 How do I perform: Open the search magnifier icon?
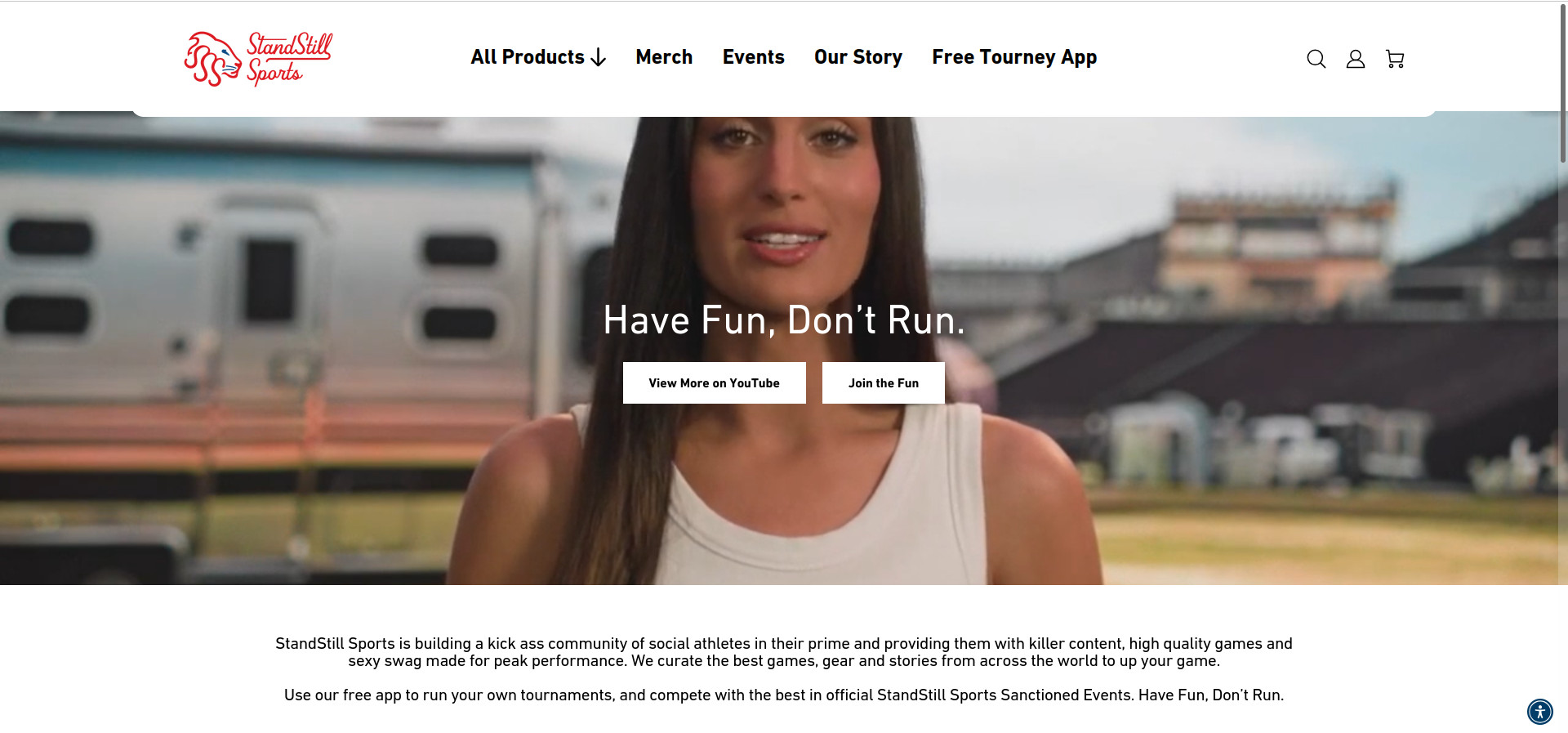click(x=1316, y=59)
